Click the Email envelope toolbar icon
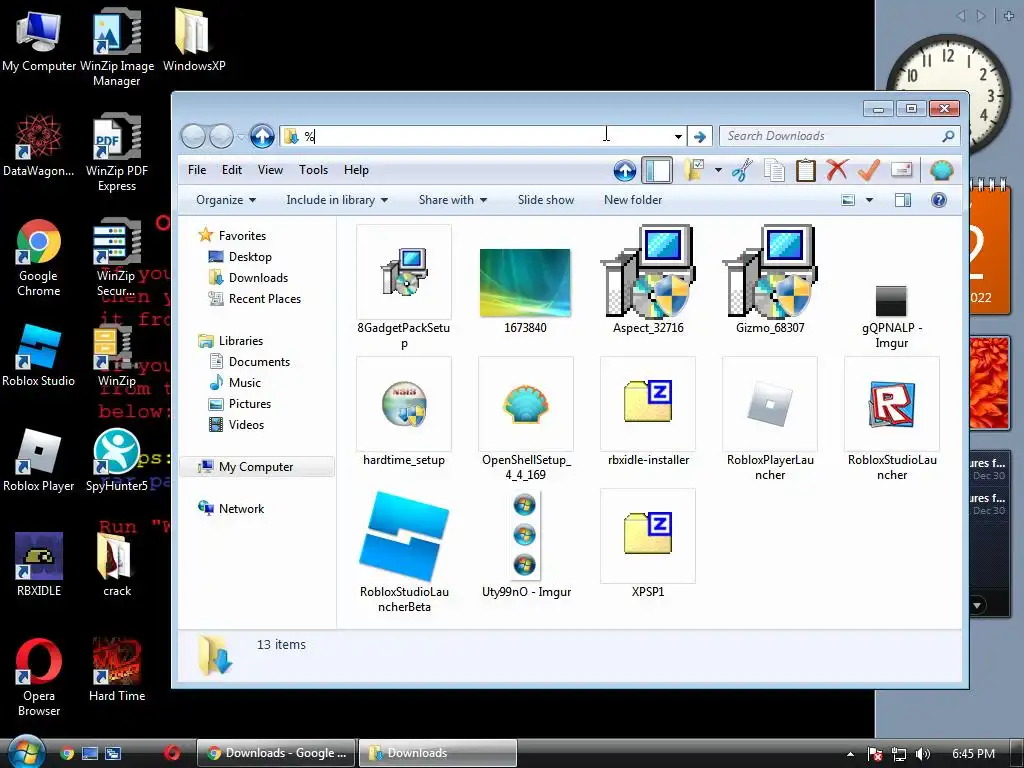Viewport: 1024px width, 768px height. [x=901, y=170]
